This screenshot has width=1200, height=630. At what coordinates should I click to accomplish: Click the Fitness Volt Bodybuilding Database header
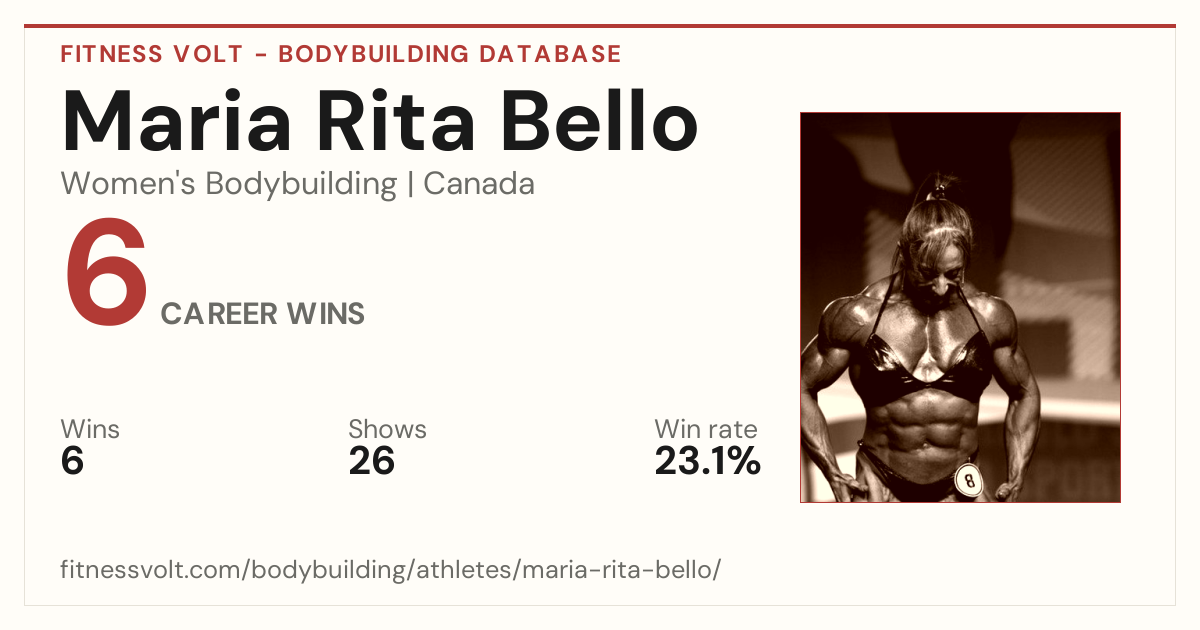tap(341, 54)
